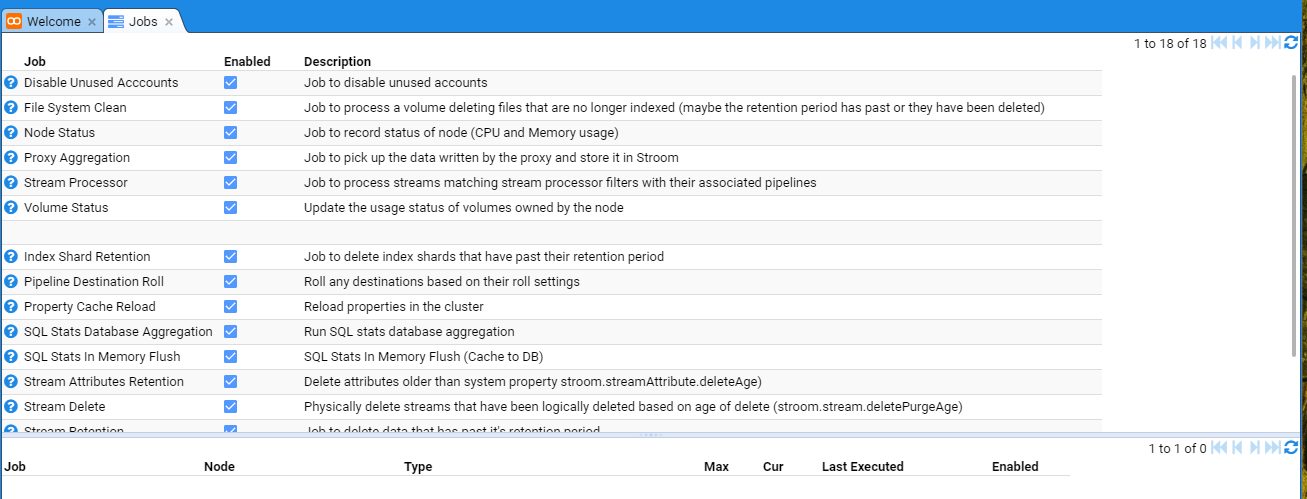Viewport: 1307px width, 499px height.
Task: Select the Volume Status job row
Action: click(x=66, y=207)
